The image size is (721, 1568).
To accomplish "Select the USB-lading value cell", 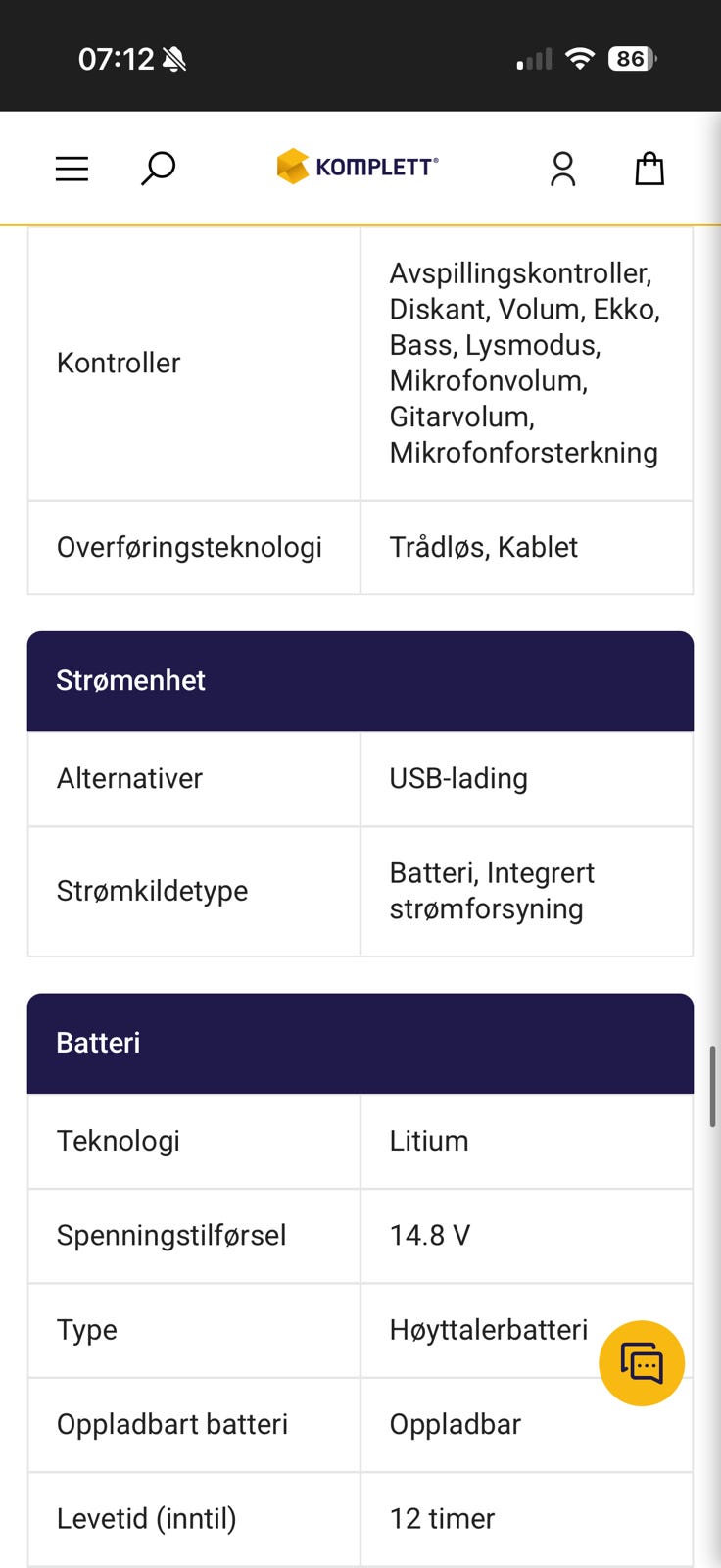I will point(527,779).
